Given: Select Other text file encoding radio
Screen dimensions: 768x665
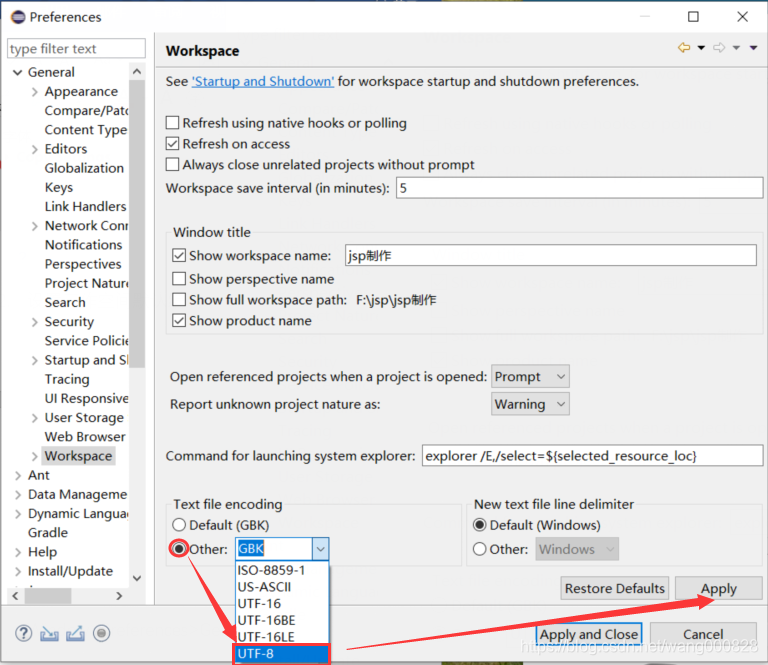Looking at the screenshot, I should [x=179, y=548].
